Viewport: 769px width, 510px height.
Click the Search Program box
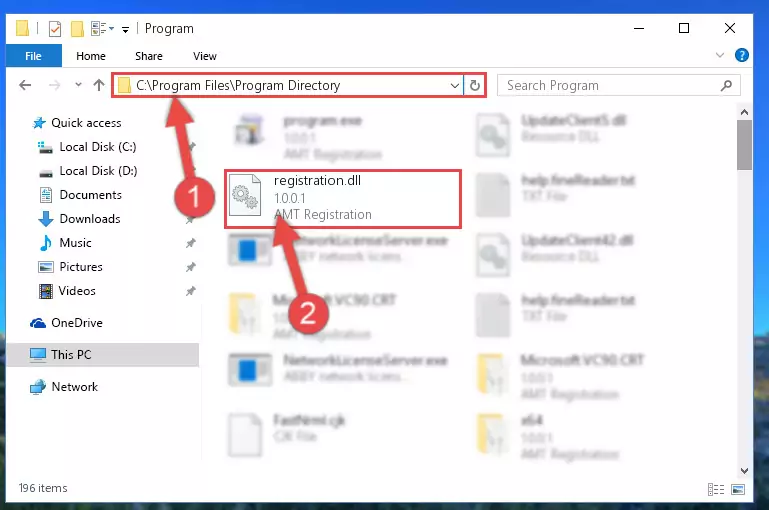tap(618, 85)
